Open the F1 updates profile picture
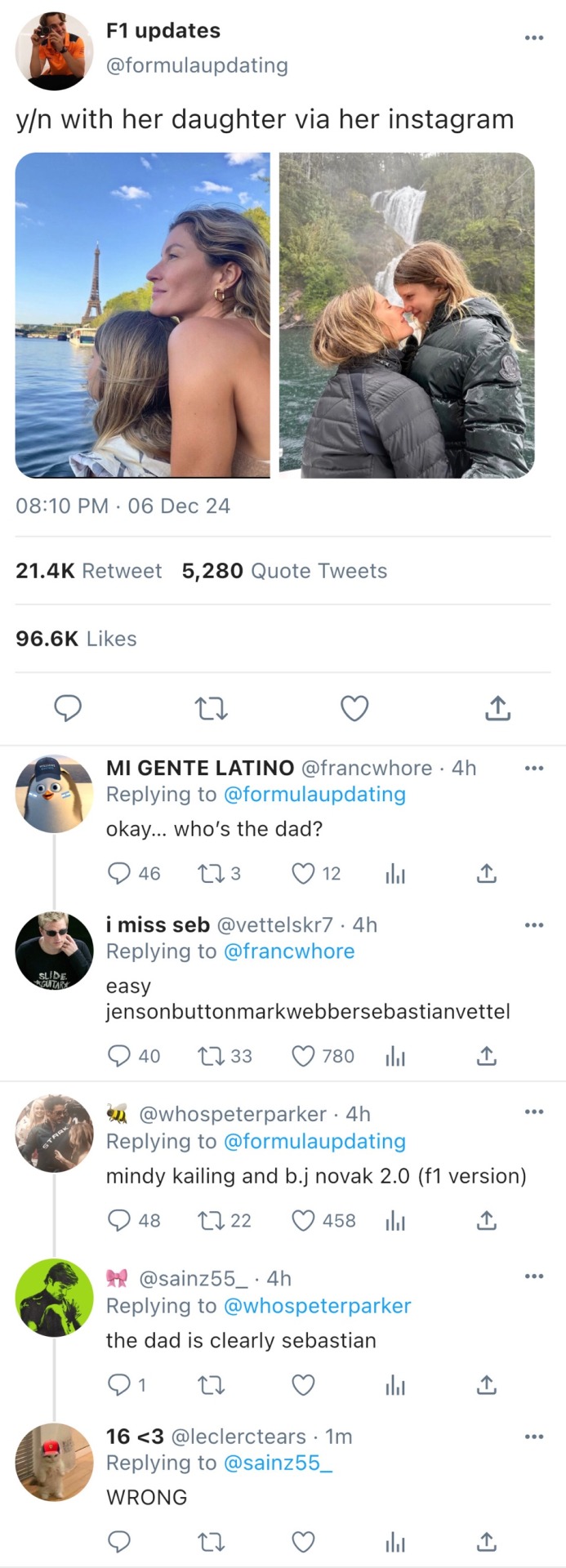This screenshot has width=566, height=1568. 54,51
